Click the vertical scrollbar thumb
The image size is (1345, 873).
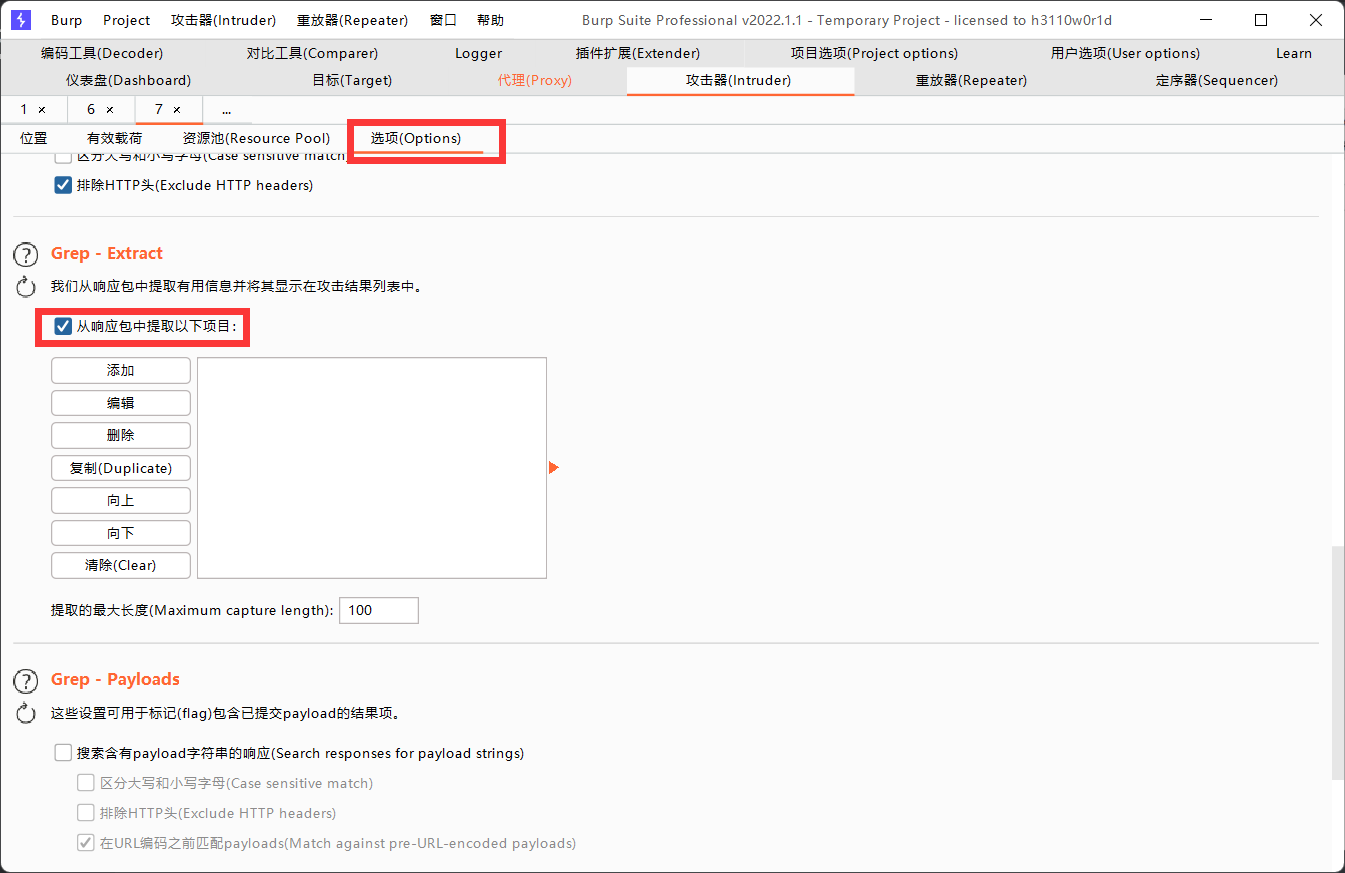coord(1338,662)
